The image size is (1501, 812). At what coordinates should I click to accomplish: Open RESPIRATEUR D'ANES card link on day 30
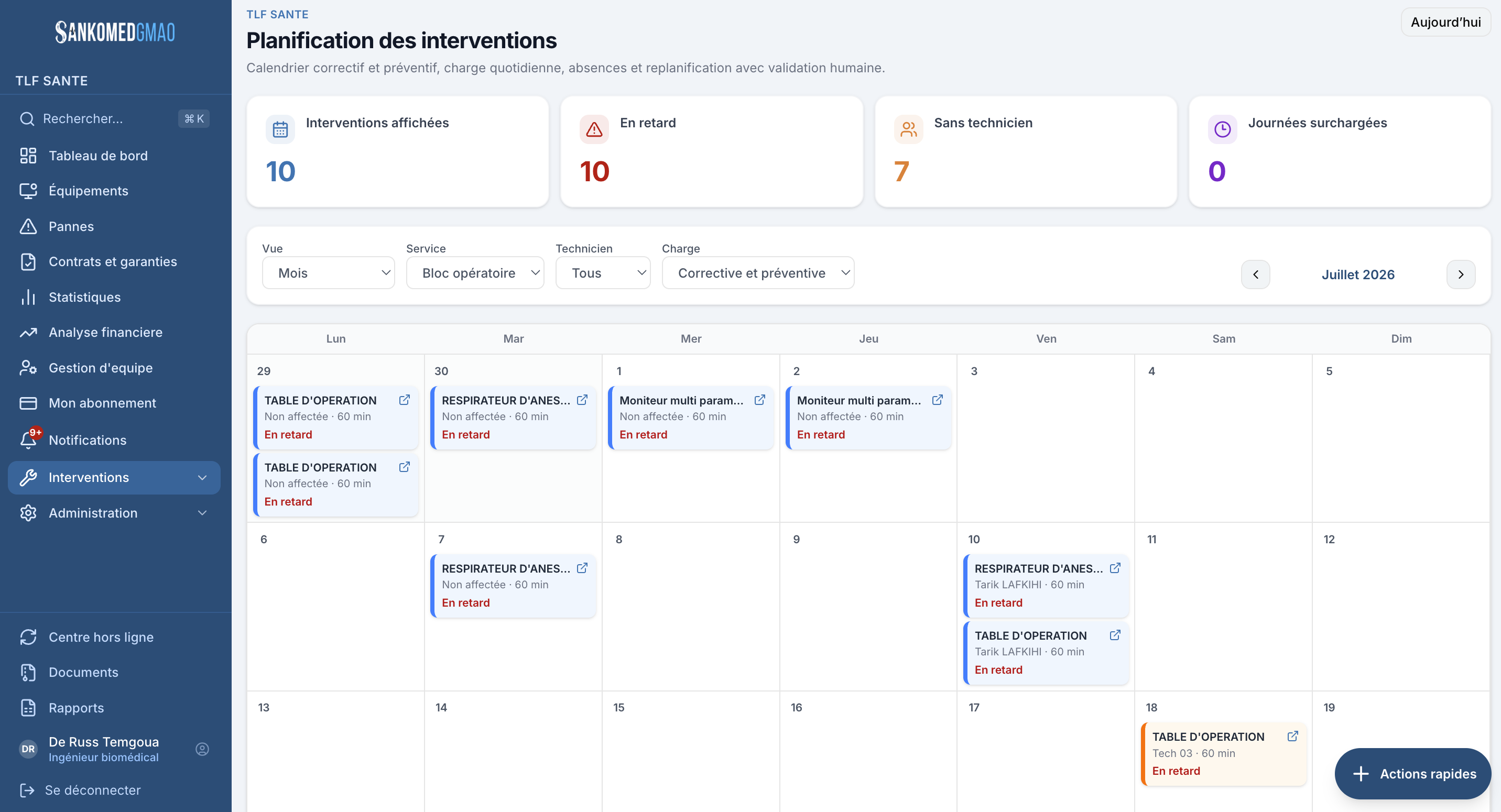(x=582, y=400)
